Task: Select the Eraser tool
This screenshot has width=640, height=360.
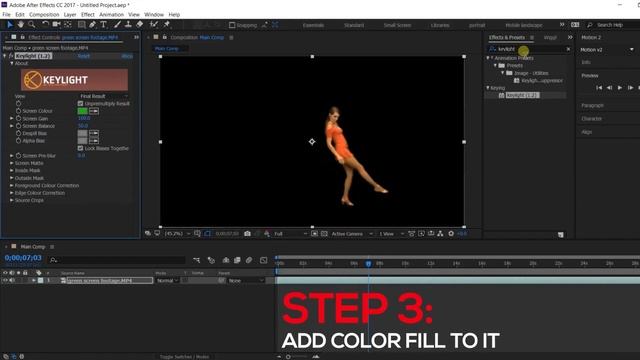Action: coord(140,25)
